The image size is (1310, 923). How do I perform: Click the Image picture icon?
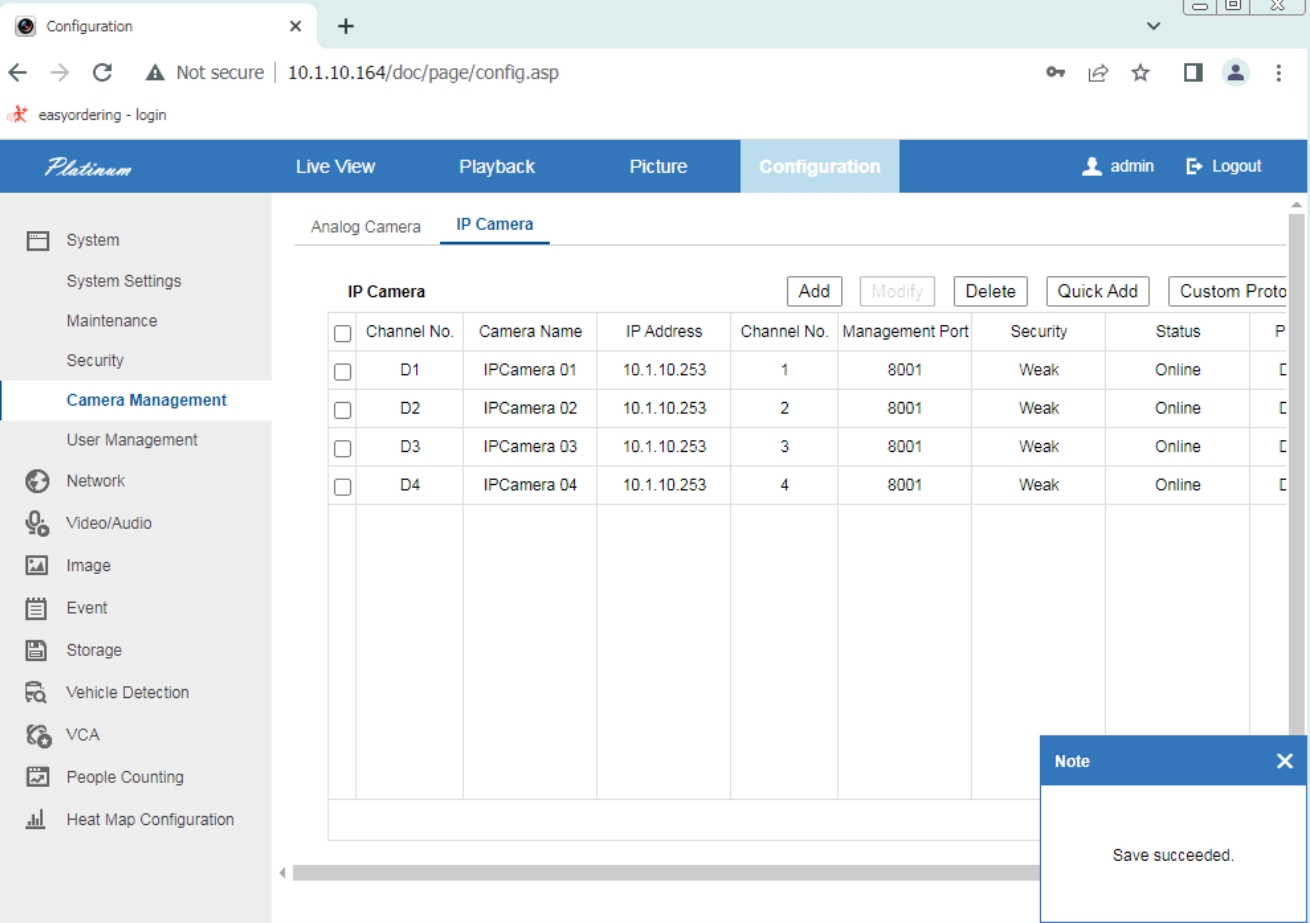pyautogui.click(x=37, y=565)
